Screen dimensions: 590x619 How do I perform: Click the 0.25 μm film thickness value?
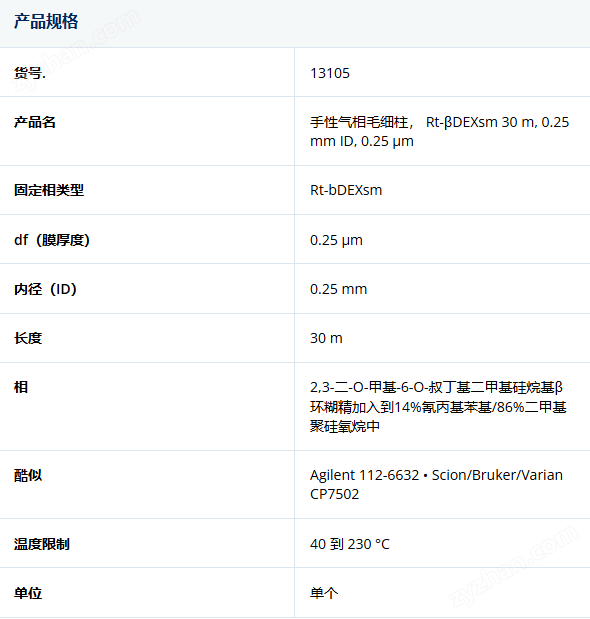tap(336, 240)
